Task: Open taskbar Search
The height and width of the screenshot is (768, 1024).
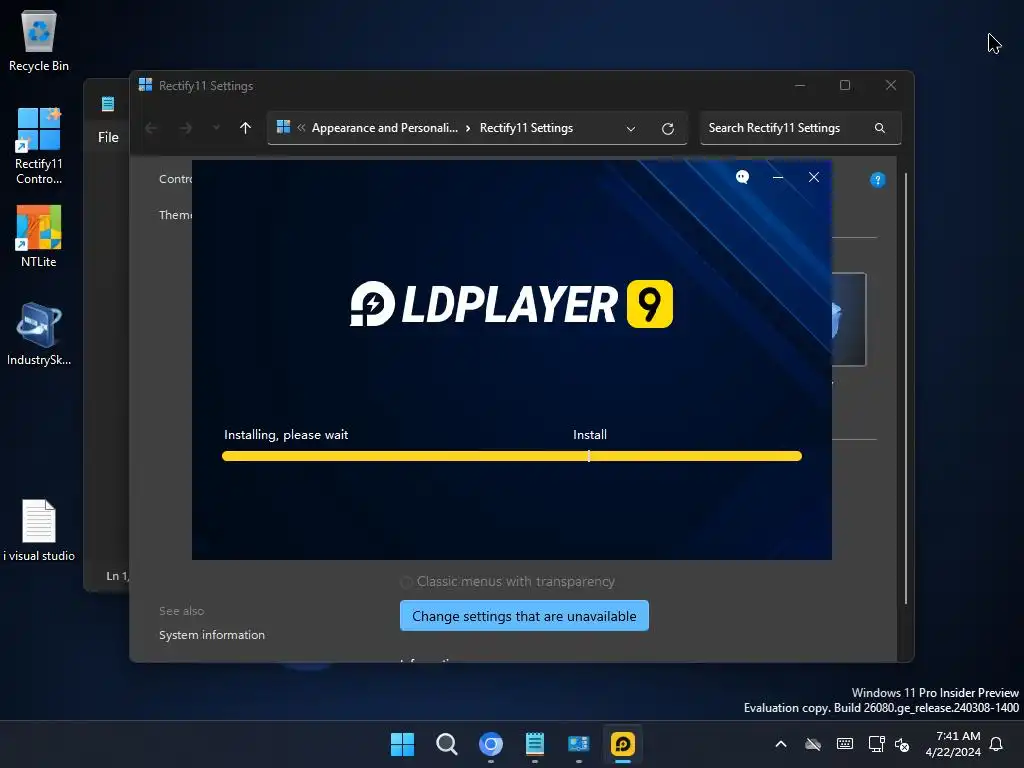Action: 447,744
